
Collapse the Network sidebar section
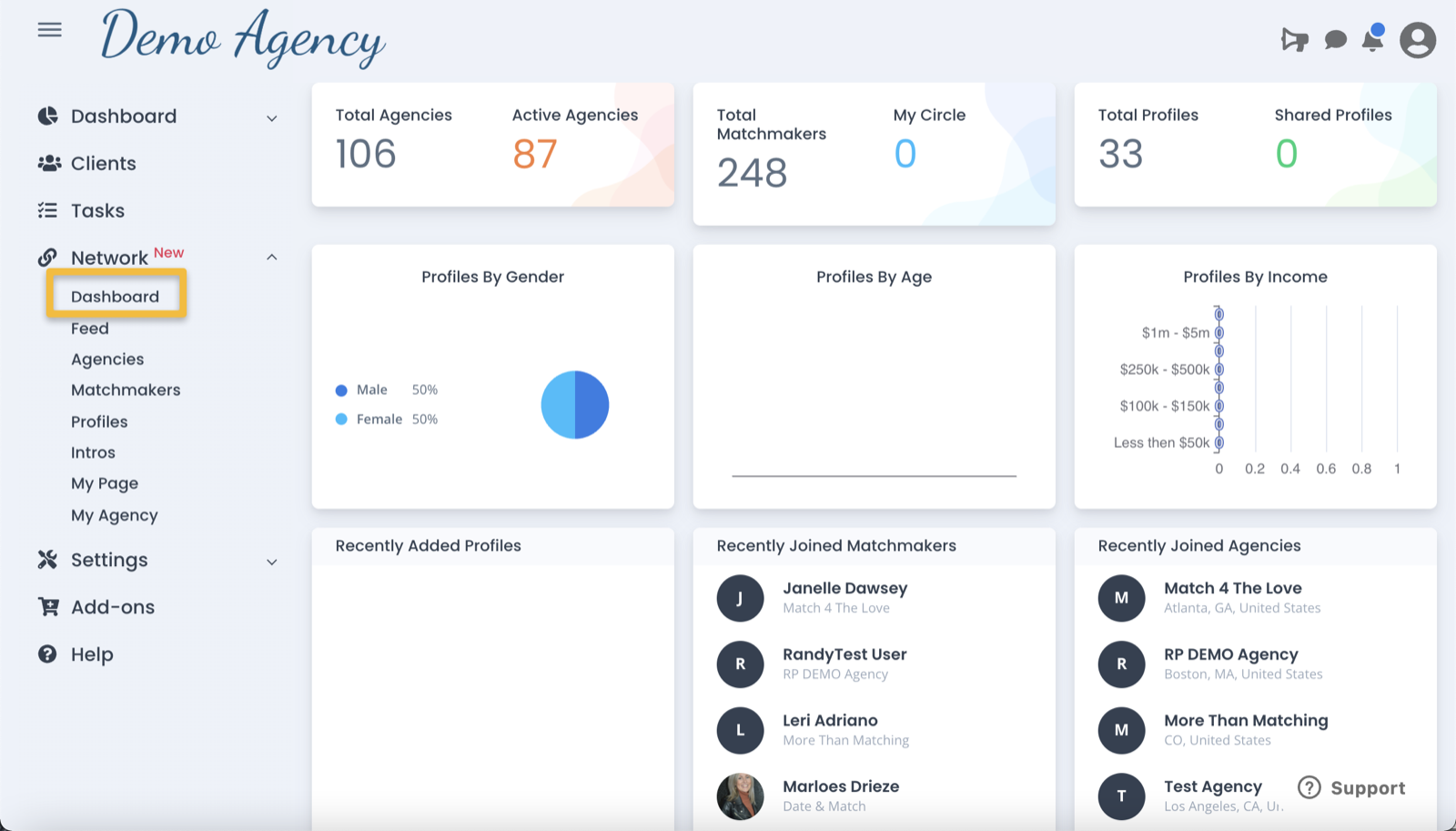(271, 257)
